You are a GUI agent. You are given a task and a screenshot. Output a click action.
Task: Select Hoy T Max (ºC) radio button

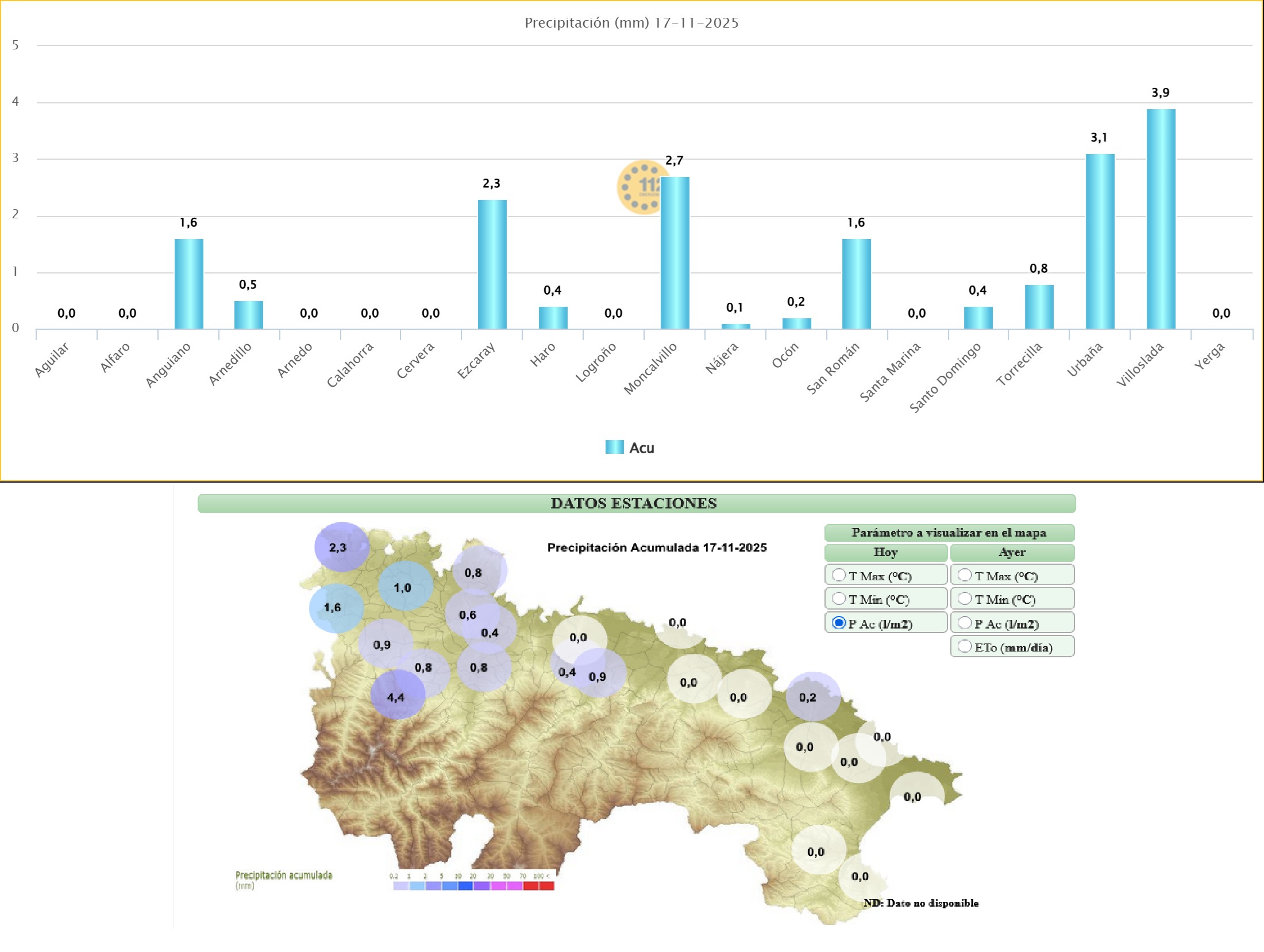coord(839,575)
